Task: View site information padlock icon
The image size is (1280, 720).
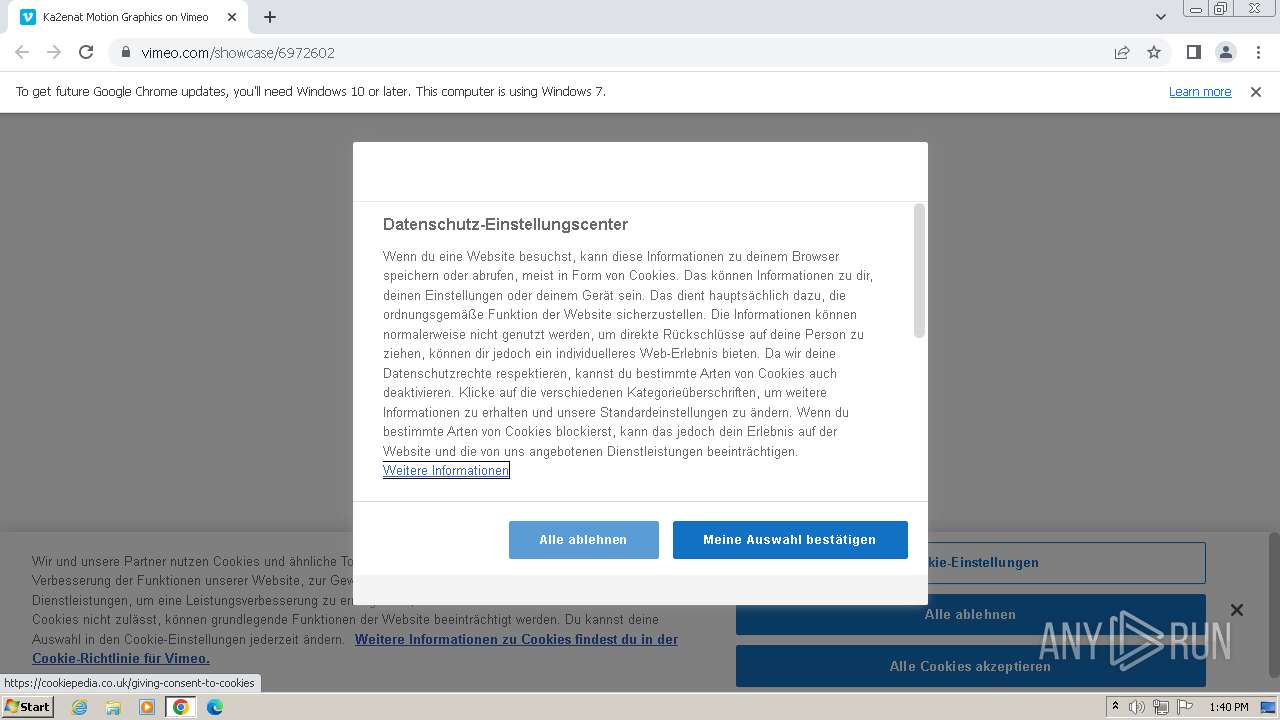Action: pyautogui.click(x=126, y=52)
